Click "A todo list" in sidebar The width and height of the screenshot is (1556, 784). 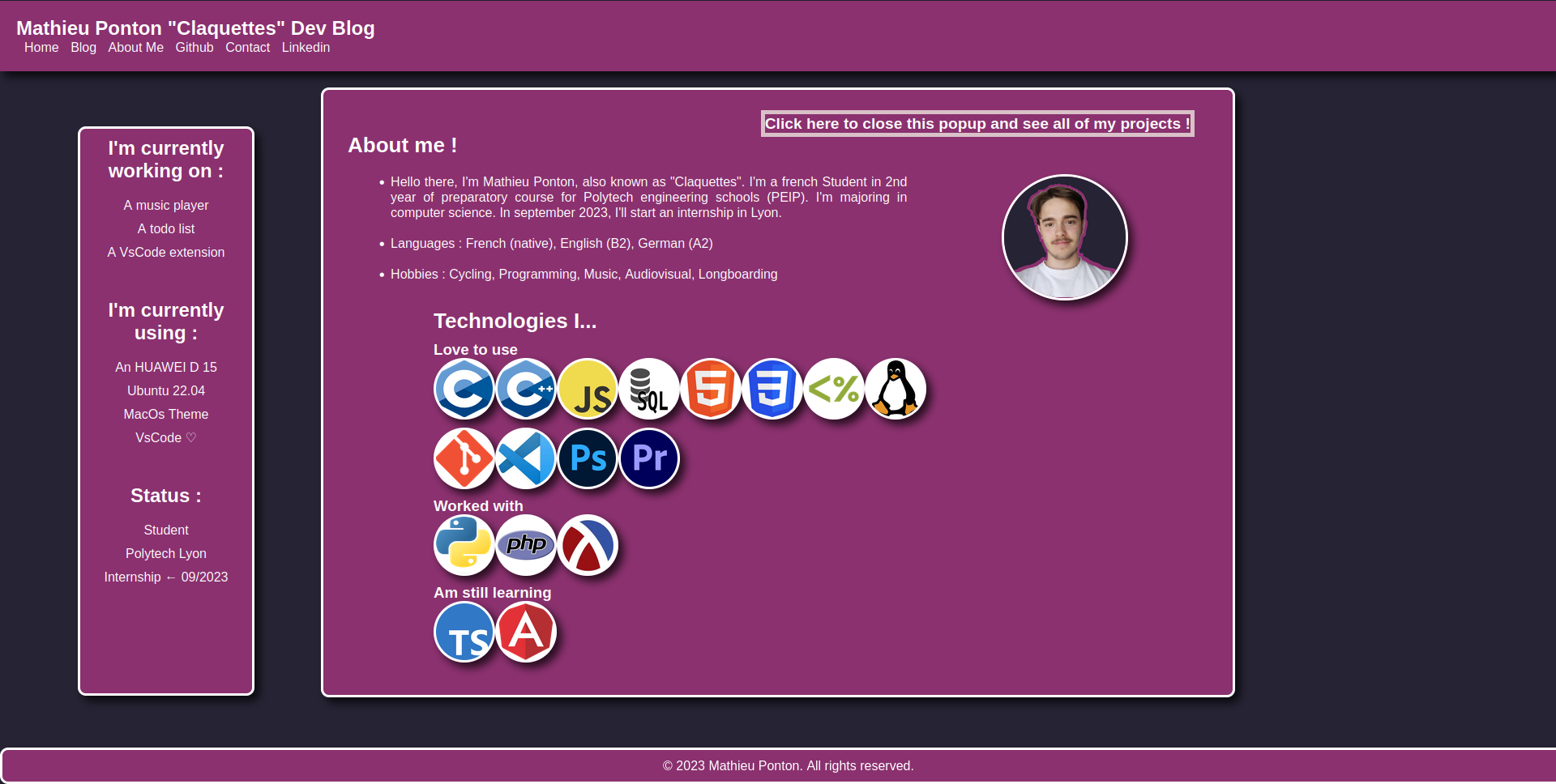pyautogui.click(x=166, y=229)
